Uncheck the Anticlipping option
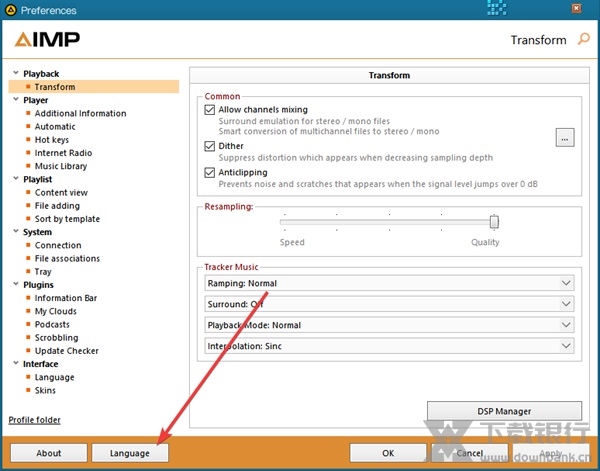Screen dimensions: 600x471 click(x=210, y=173)
